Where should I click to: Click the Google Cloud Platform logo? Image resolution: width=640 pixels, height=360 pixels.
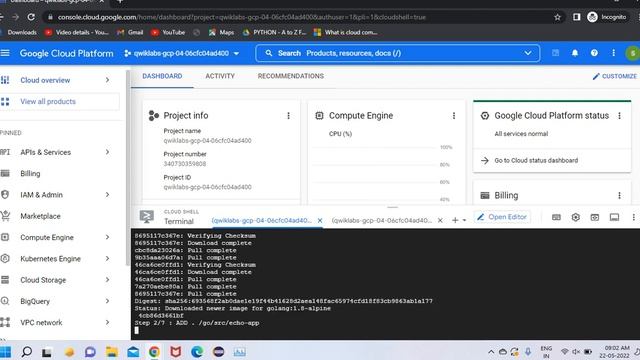tap(67, 53)
